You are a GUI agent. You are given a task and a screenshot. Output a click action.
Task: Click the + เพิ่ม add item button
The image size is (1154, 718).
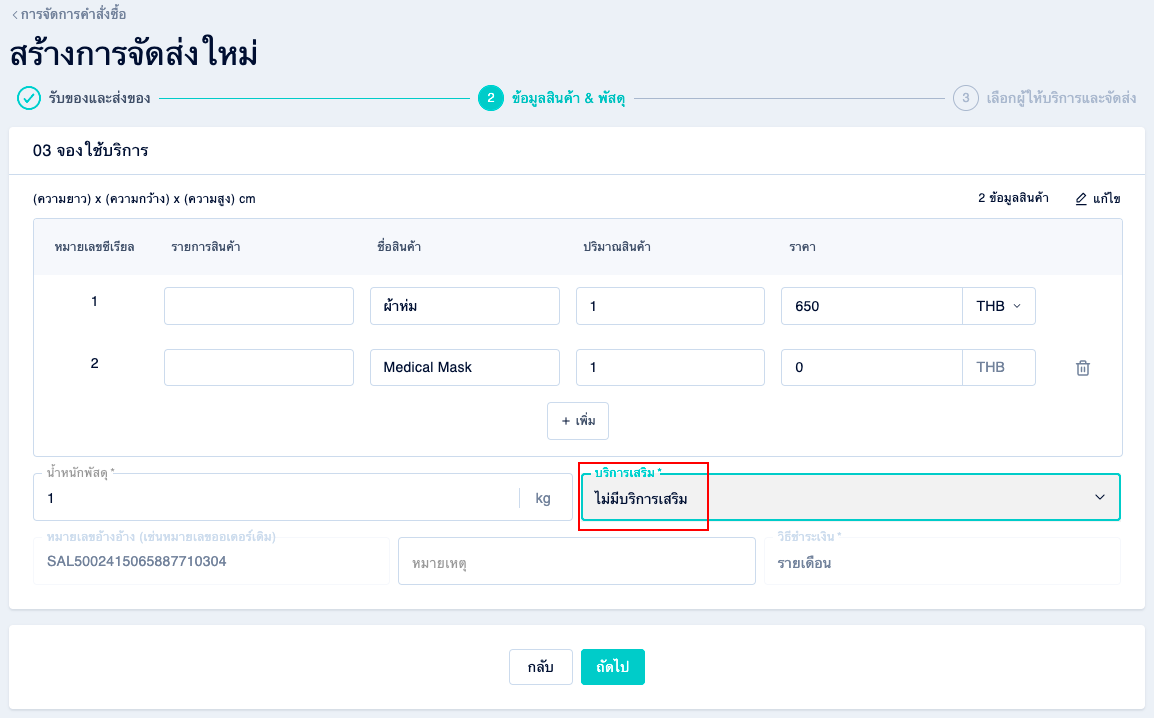click(x=578, y=421)
